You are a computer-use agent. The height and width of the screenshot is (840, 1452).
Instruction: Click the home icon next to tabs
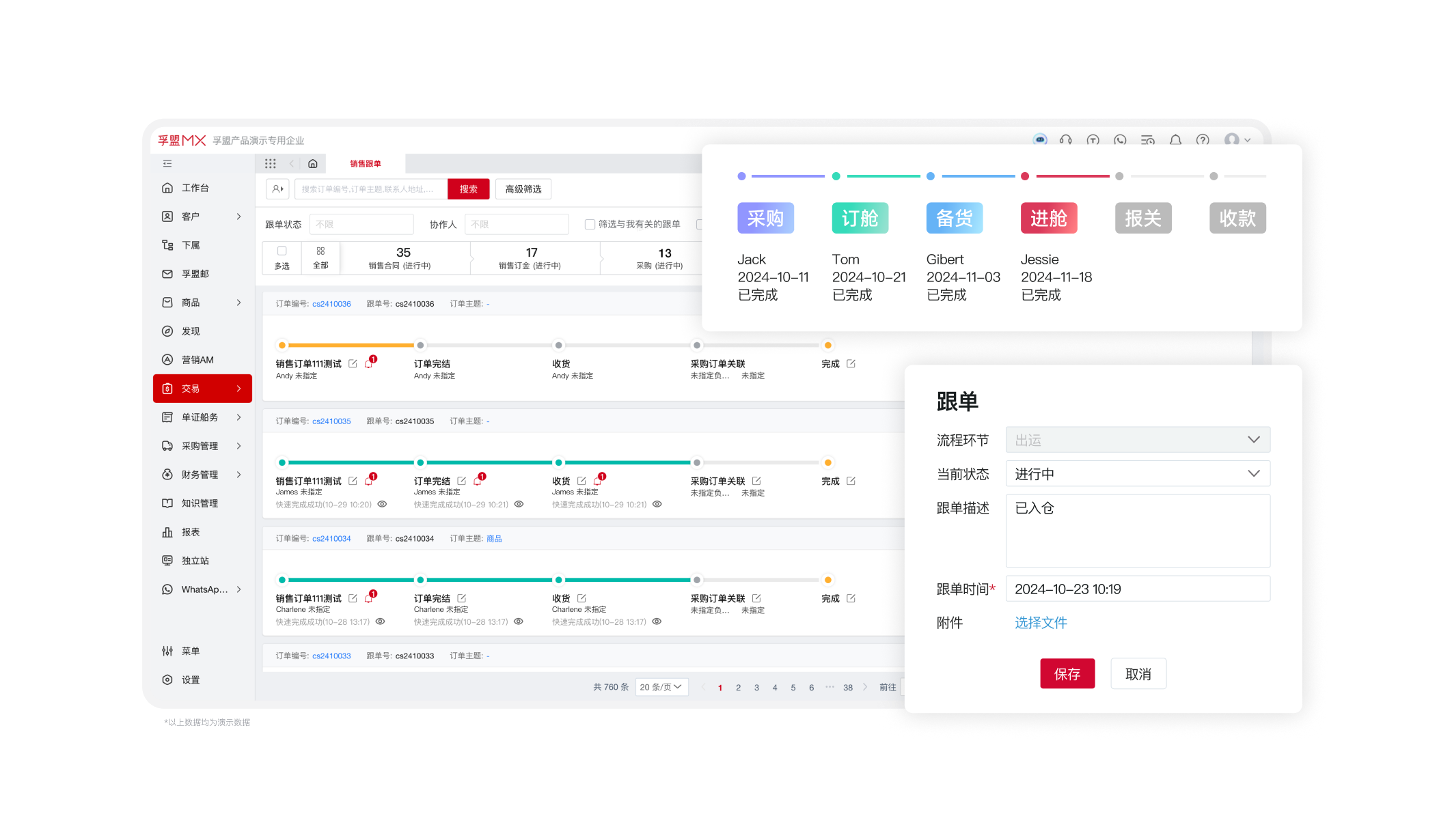tap(313, 163)
